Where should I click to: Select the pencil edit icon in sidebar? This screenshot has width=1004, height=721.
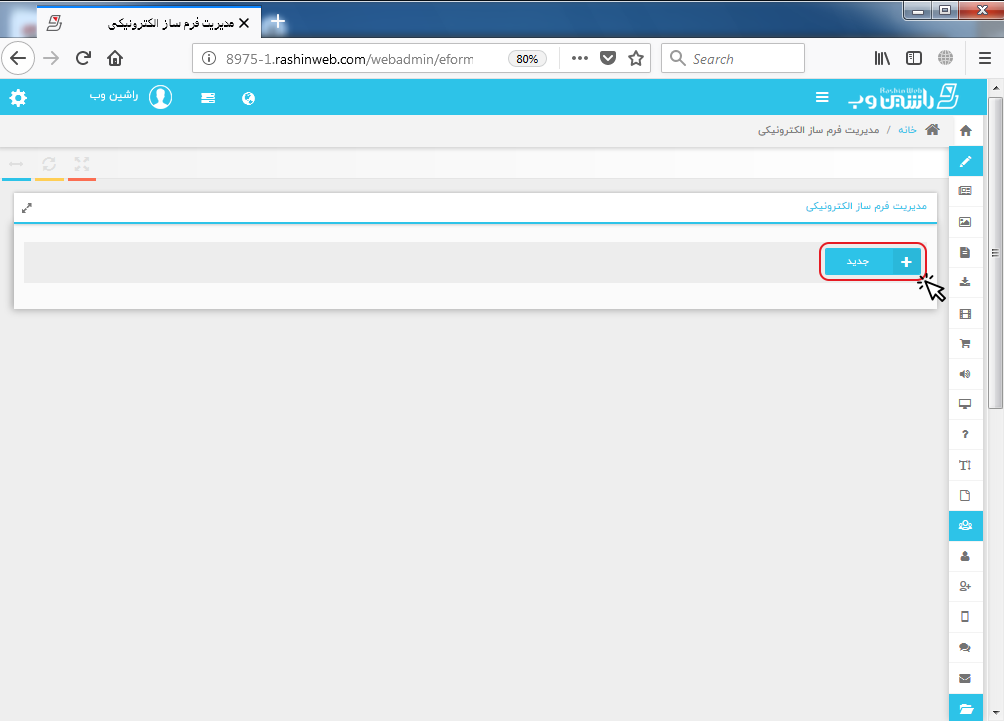click(x=966, y=161)
